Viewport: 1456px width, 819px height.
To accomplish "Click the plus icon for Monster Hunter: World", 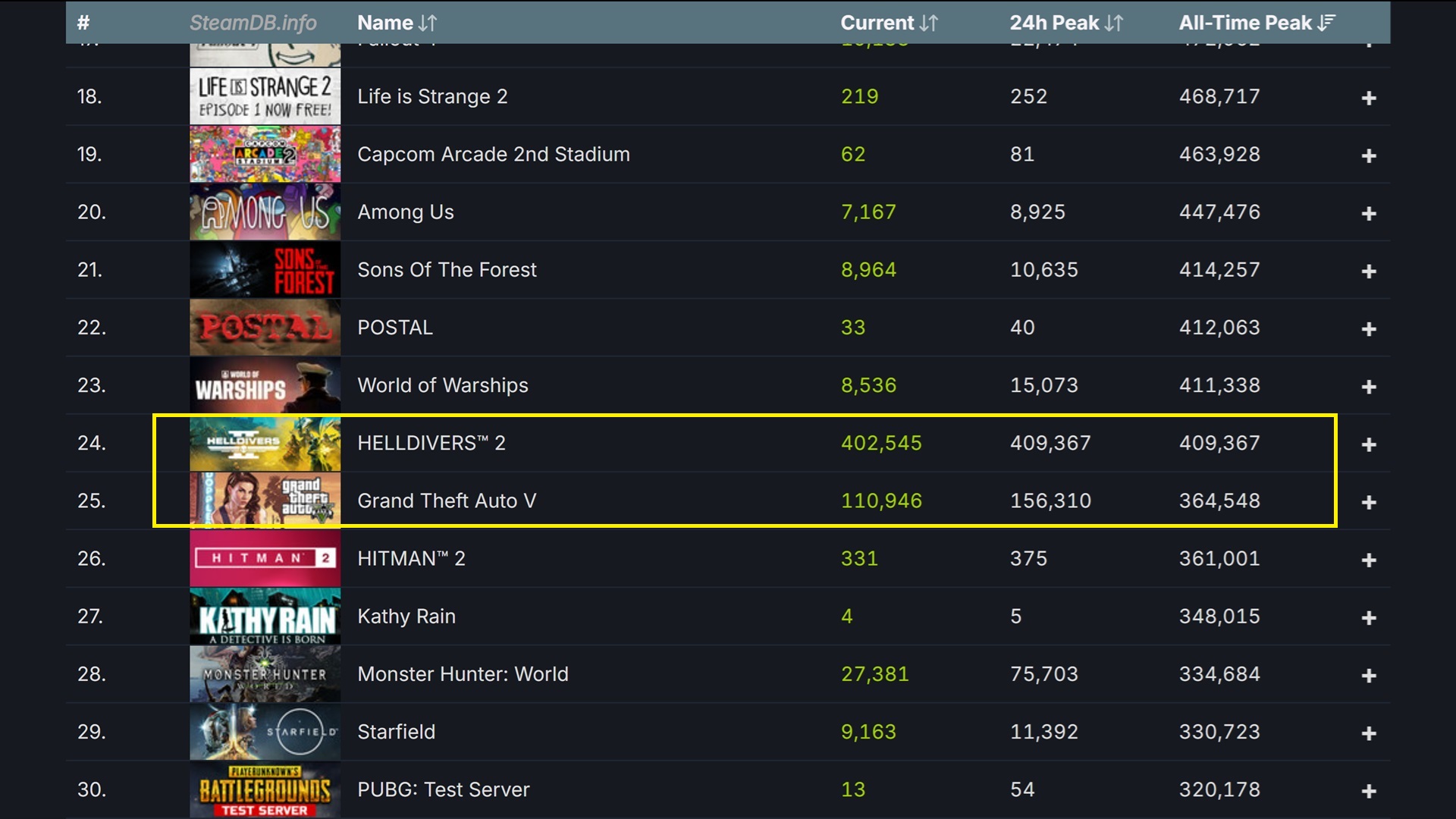I will (1369, 673).
